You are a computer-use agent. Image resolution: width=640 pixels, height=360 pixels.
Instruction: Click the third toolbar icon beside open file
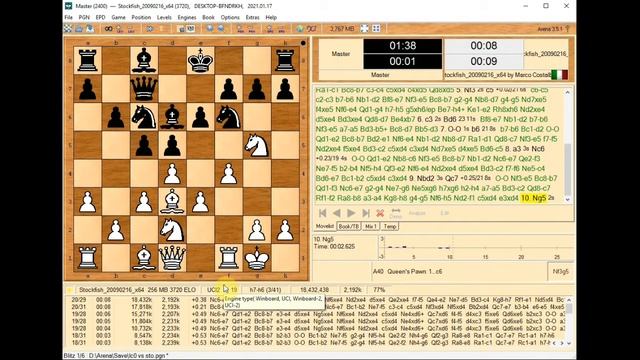tap(89, 29)
